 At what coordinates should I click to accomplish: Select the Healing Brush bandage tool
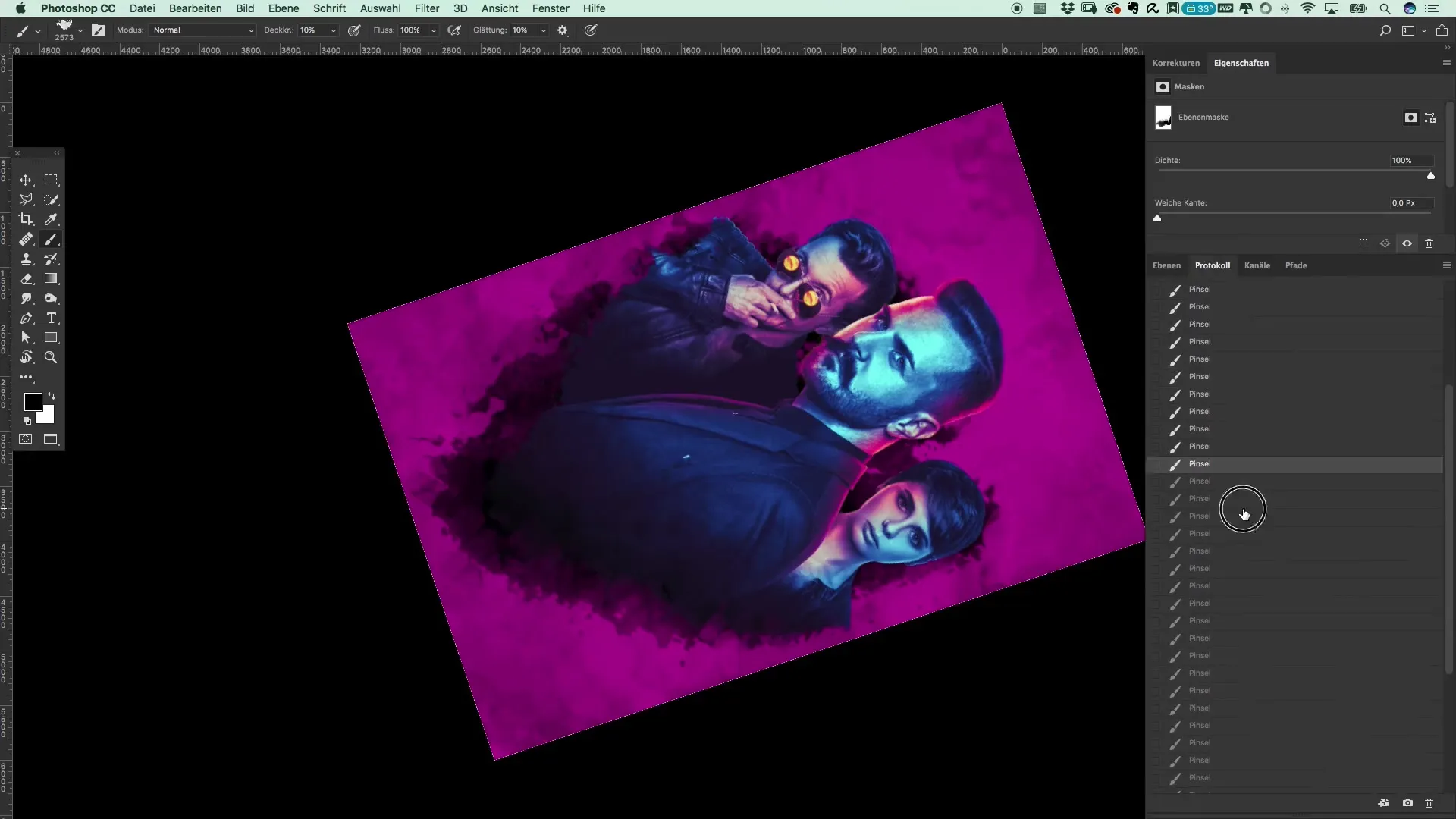[x=26, y=239]
